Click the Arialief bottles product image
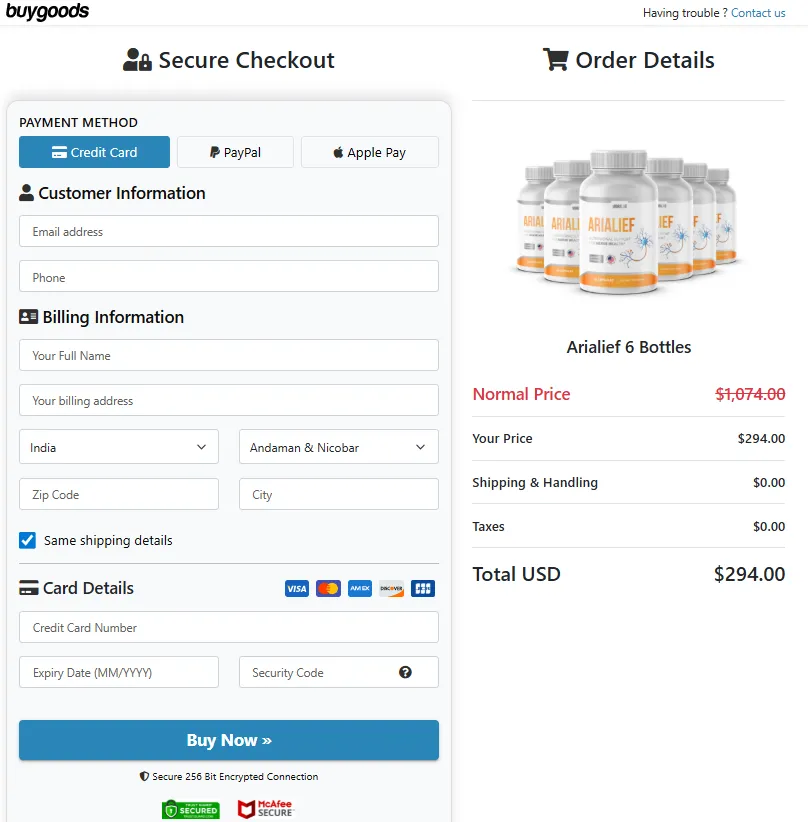 pyautogui.click(x=629, y=222)
